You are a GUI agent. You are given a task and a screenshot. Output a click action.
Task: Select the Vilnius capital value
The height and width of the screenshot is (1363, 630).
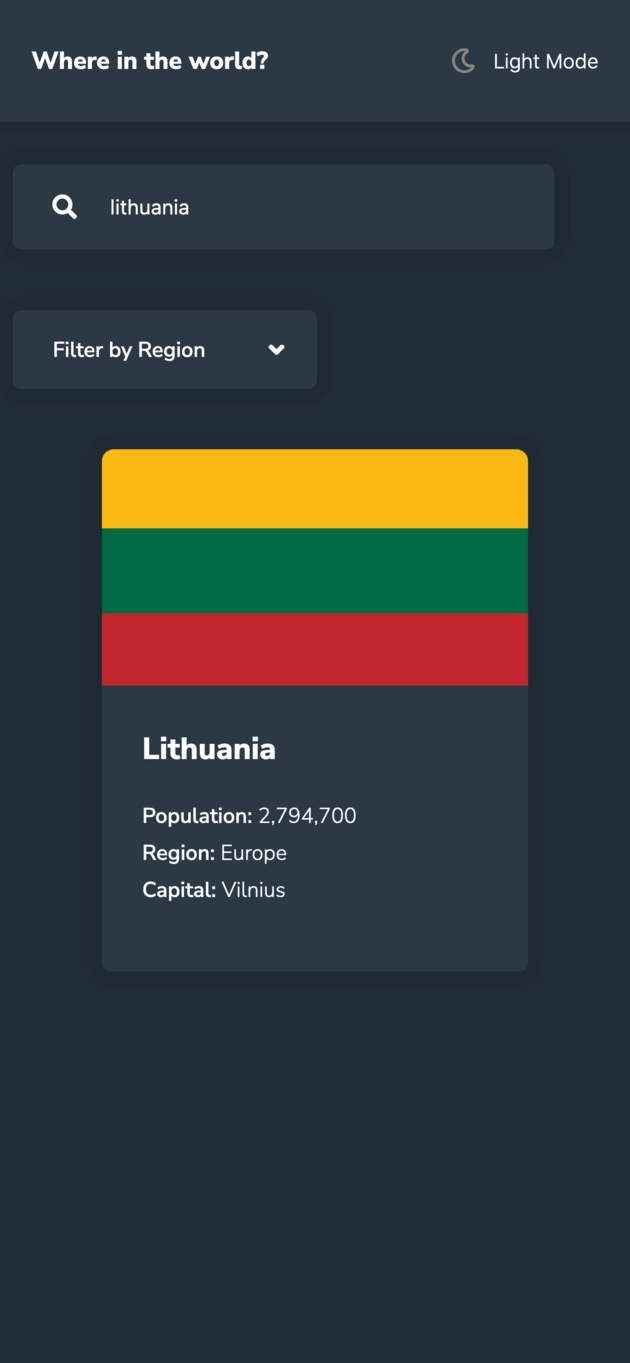(x=254, y=890)
